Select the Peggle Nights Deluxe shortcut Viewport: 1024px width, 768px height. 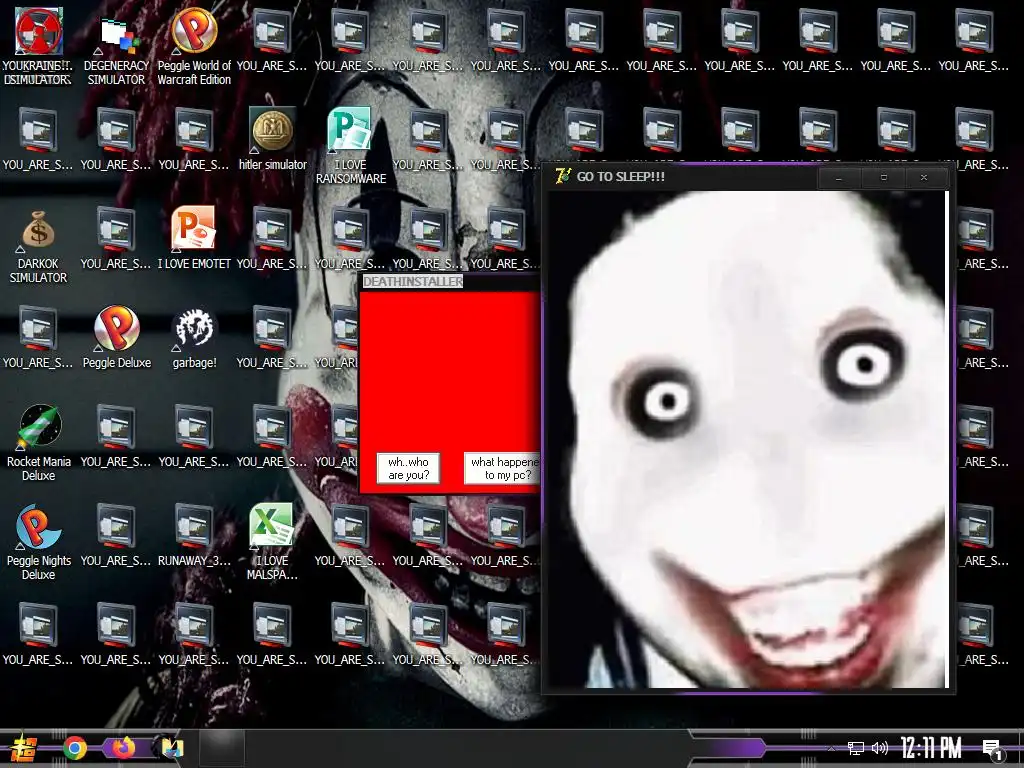click(39, 542)
